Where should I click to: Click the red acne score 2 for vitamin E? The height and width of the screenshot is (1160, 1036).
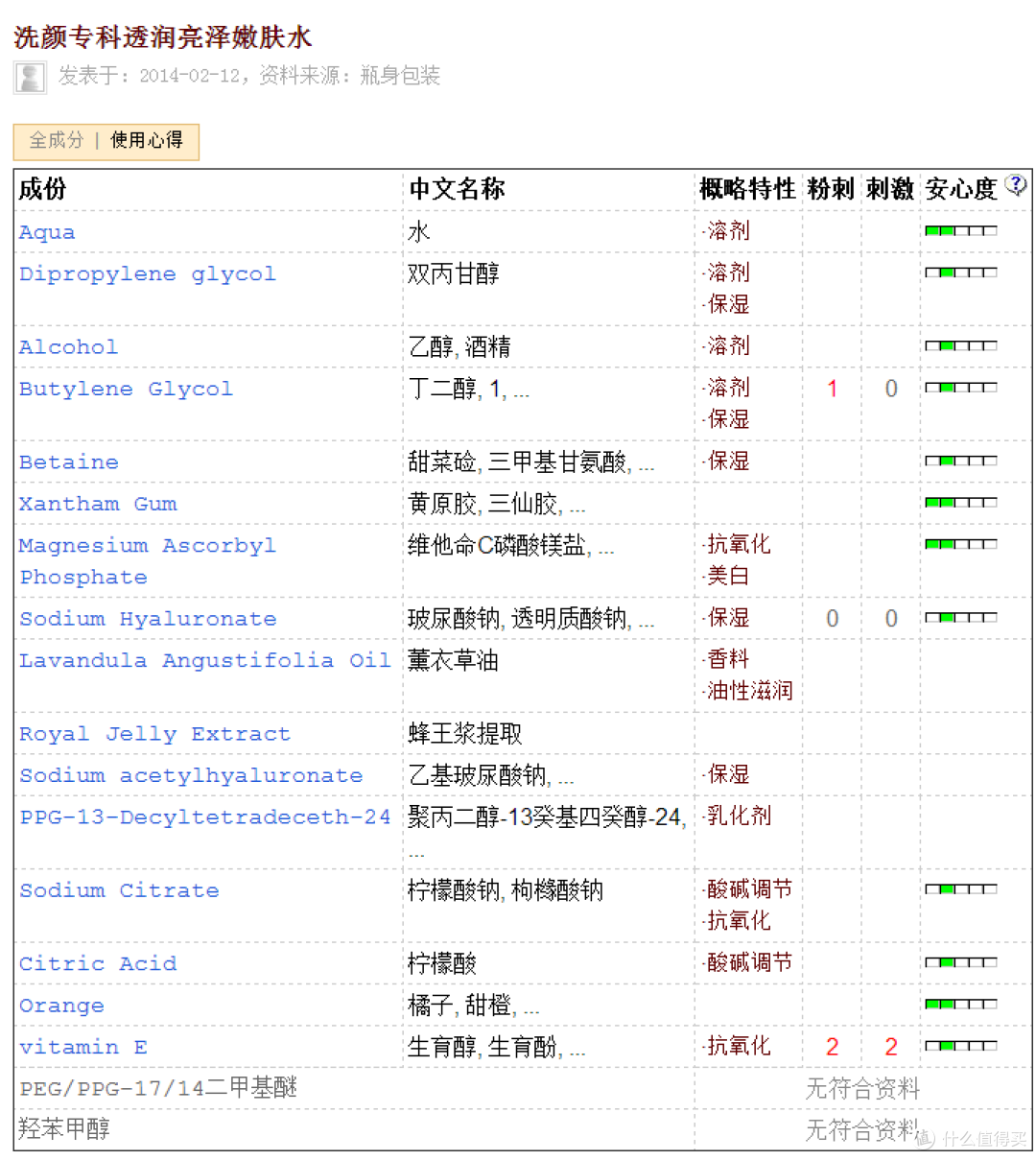[x=832, y=1047]
